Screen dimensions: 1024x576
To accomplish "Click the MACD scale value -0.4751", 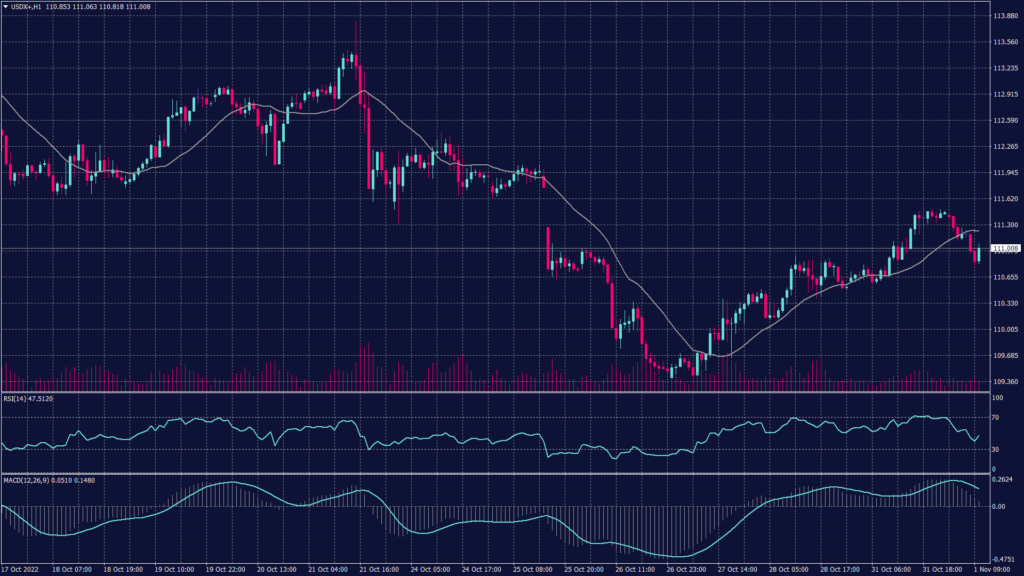I will (1002, 559).
